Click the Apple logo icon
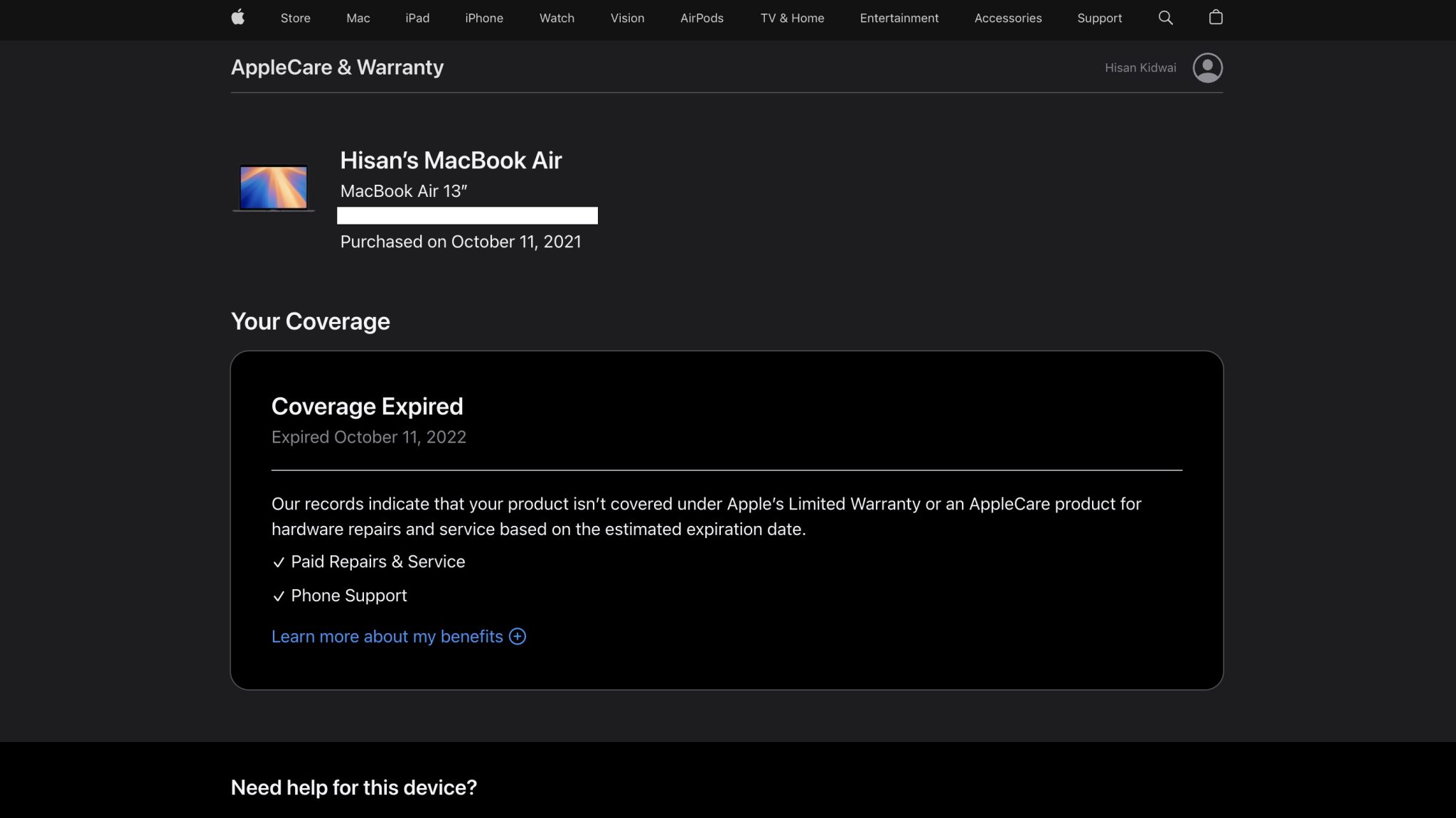 238,18
